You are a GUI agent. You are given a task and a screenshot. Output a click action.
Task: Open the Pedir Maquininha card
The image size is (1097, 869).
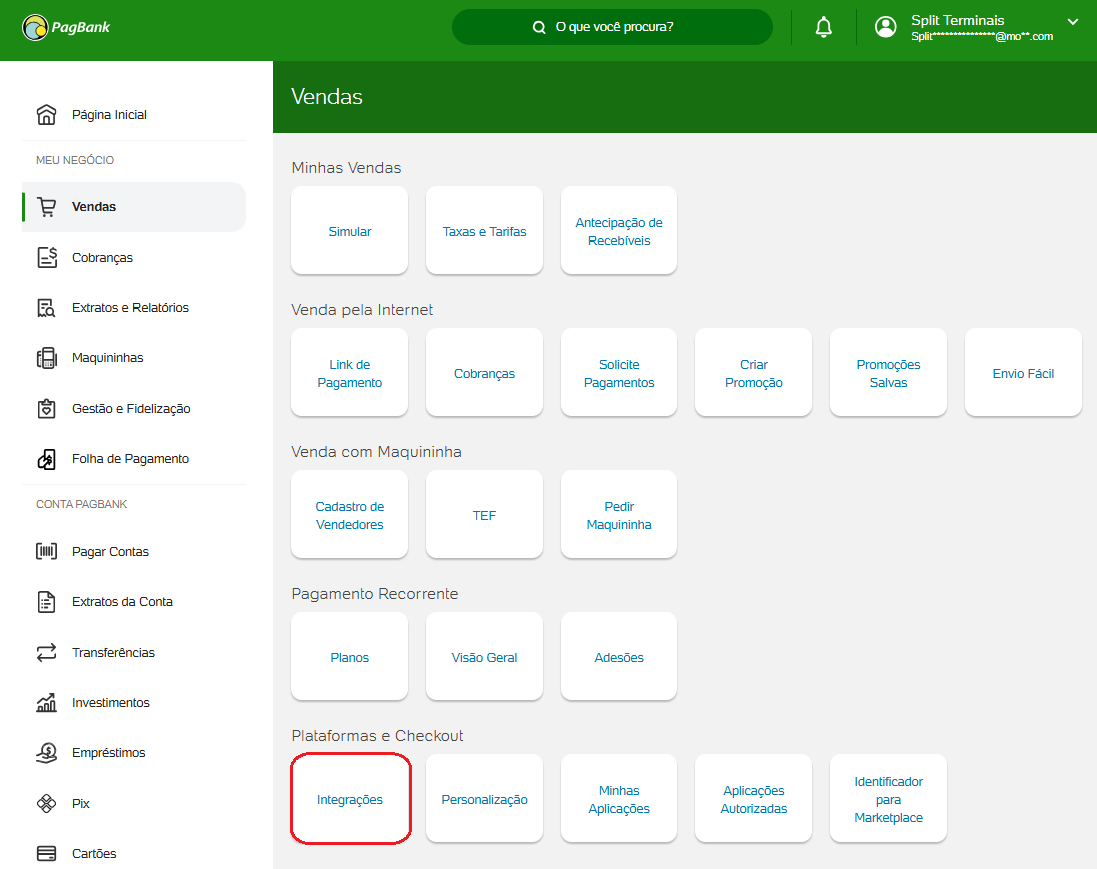coord(618,515)
